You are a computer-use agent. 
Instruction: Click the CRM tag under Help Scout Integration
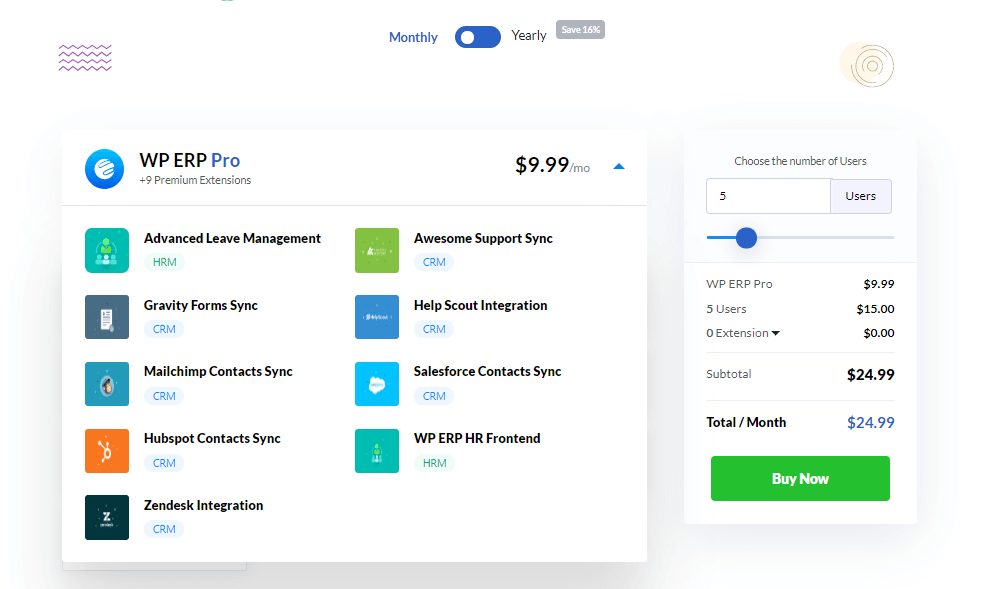tap(434, 329)
